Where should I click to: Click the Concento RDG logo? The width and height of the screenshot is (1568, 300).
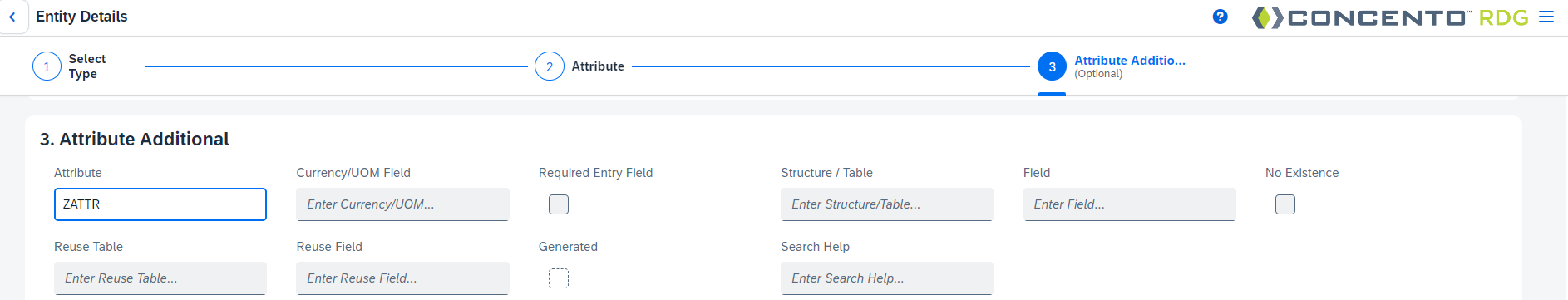[x=1389, y=17]
